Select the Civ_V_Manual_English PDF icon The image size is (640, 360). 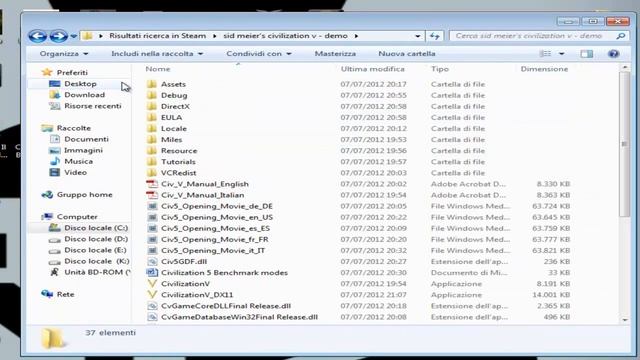click(x=152, y=184)
